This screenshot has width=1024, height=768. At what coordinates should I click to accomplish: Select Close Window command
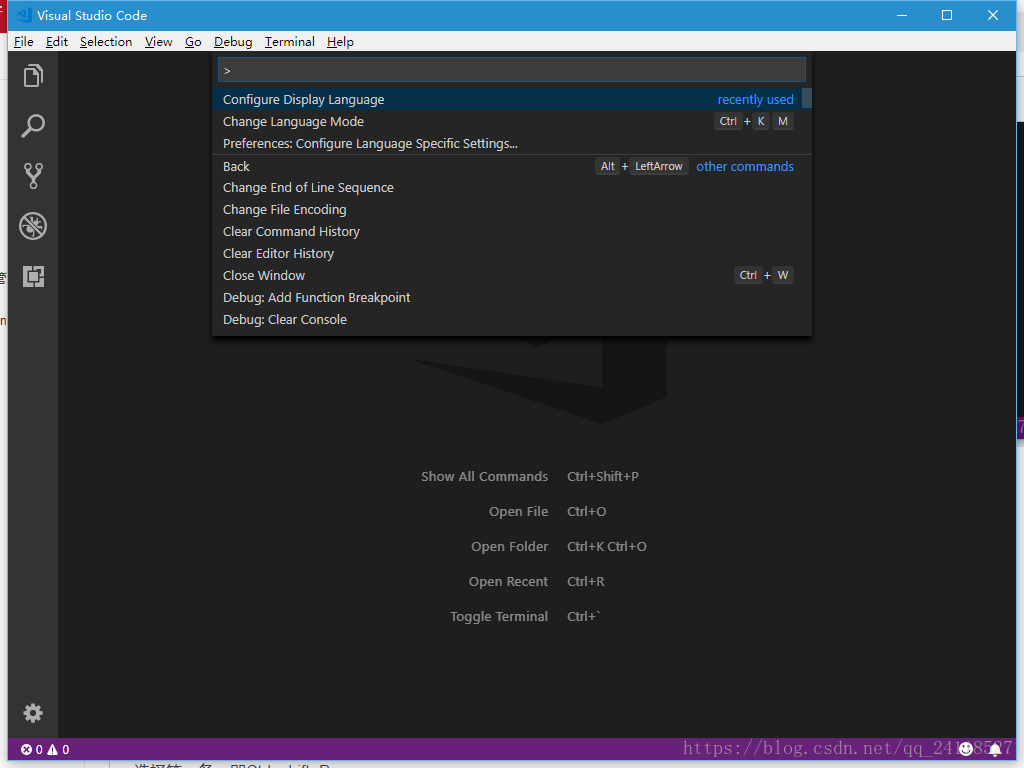click(x=507, y=276)
